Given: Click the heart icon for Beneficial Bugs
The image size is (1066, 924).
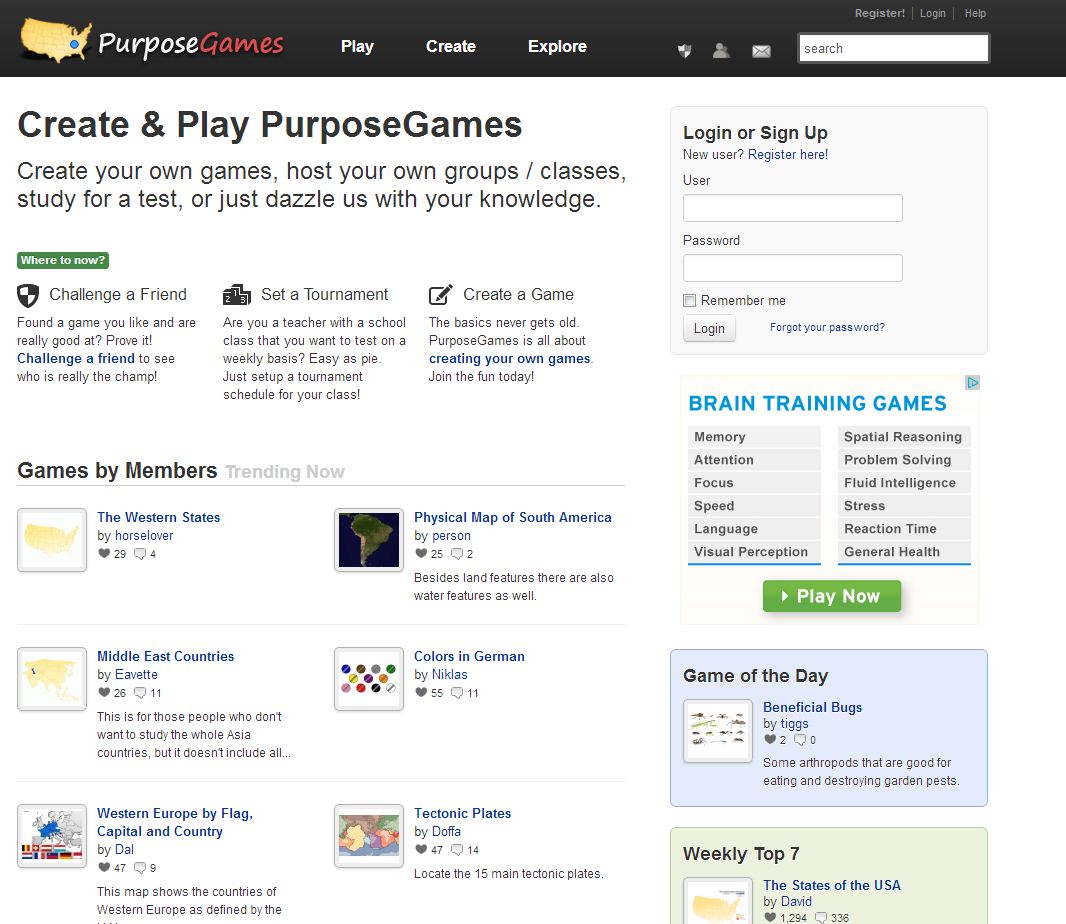Looking at the screenshot, I should click(x=770, y=739).
